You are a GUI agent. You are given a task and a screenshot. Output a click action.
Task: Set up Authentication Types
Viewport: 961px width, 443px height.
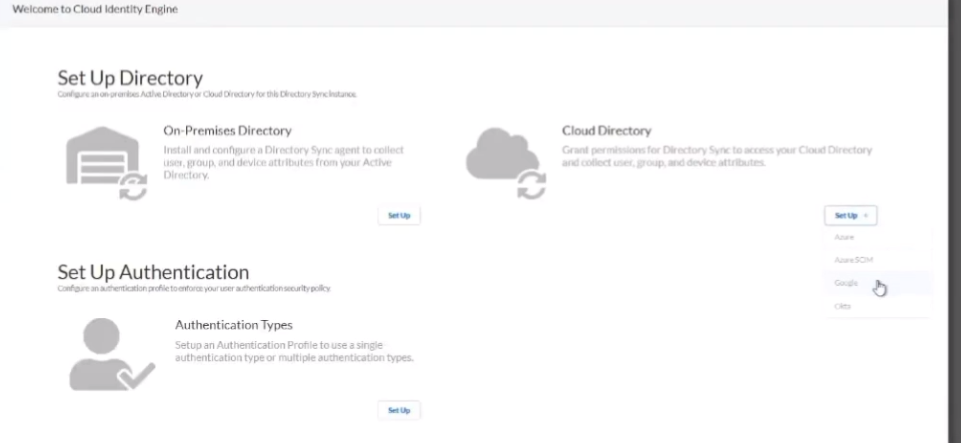(399, 411)
